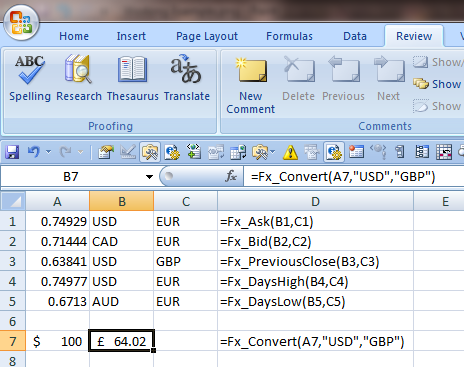The height and width of the screenshot is (367, 464).
Task: Select cell A7 containing 100
Action: 57,341
